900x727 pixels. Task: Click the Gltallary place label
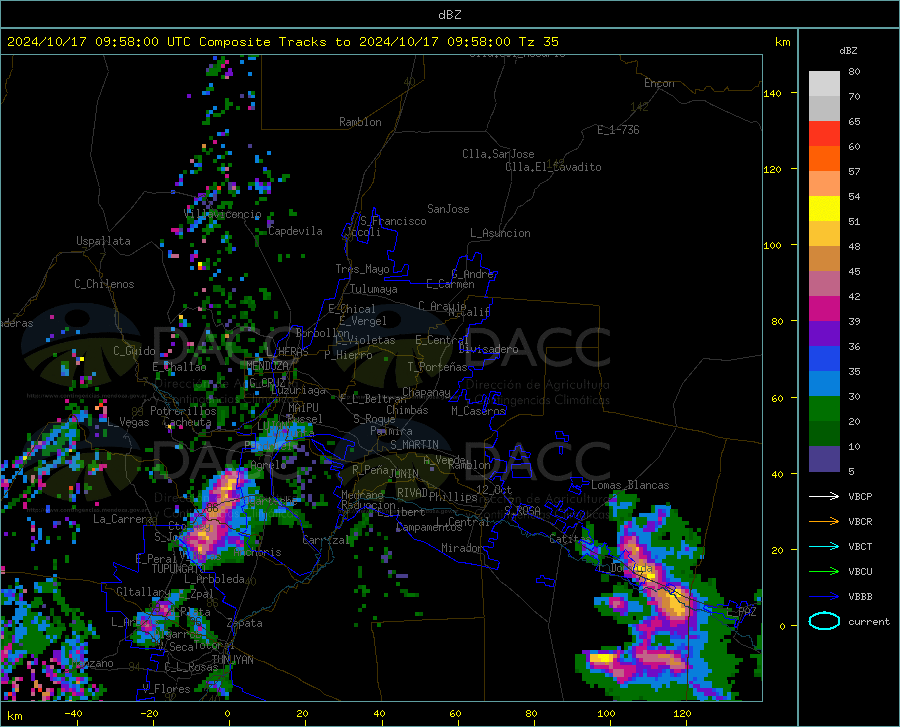143,592
